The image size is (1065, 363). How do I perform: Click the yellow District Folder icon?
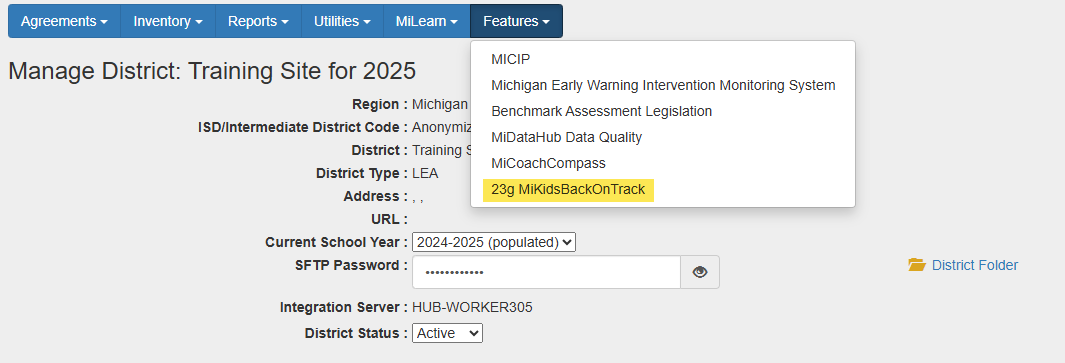point(917,264)
